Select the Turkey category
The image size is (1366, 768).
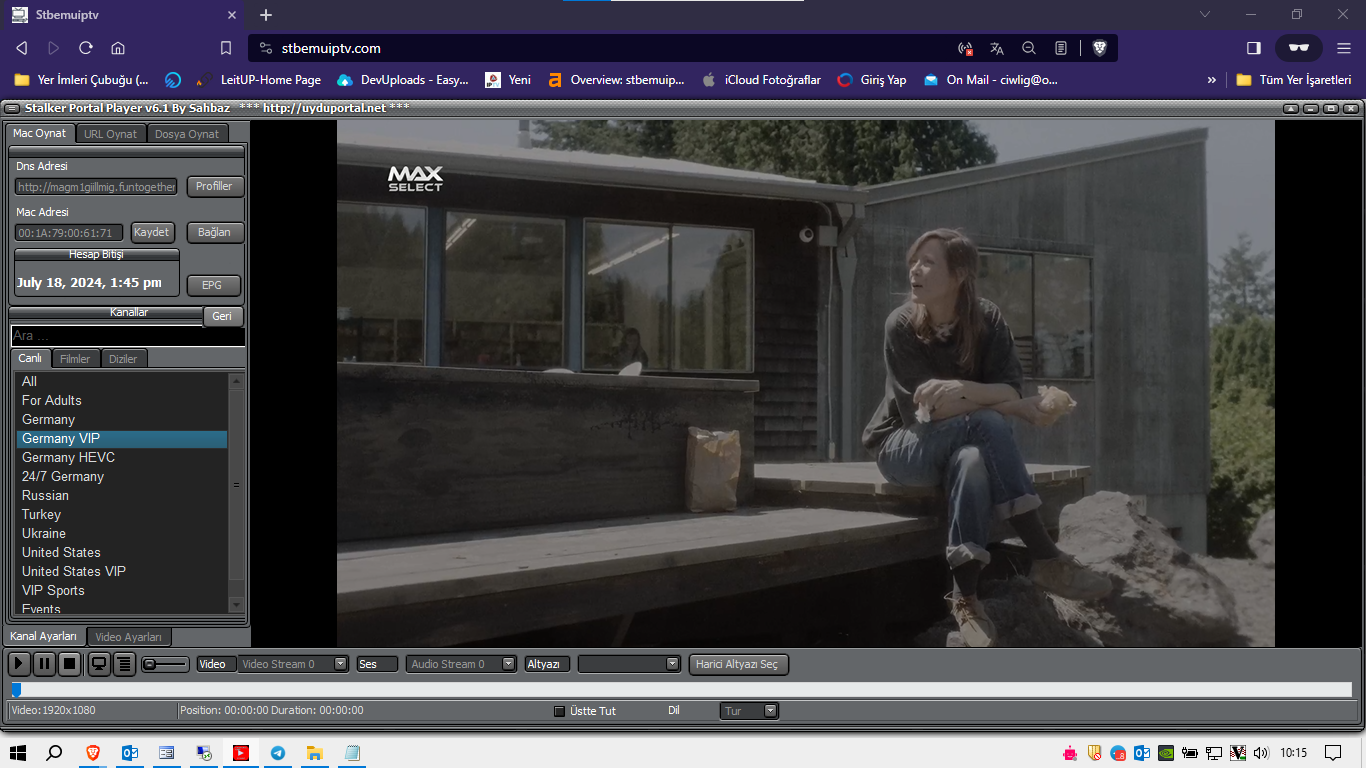coord(121,514)
